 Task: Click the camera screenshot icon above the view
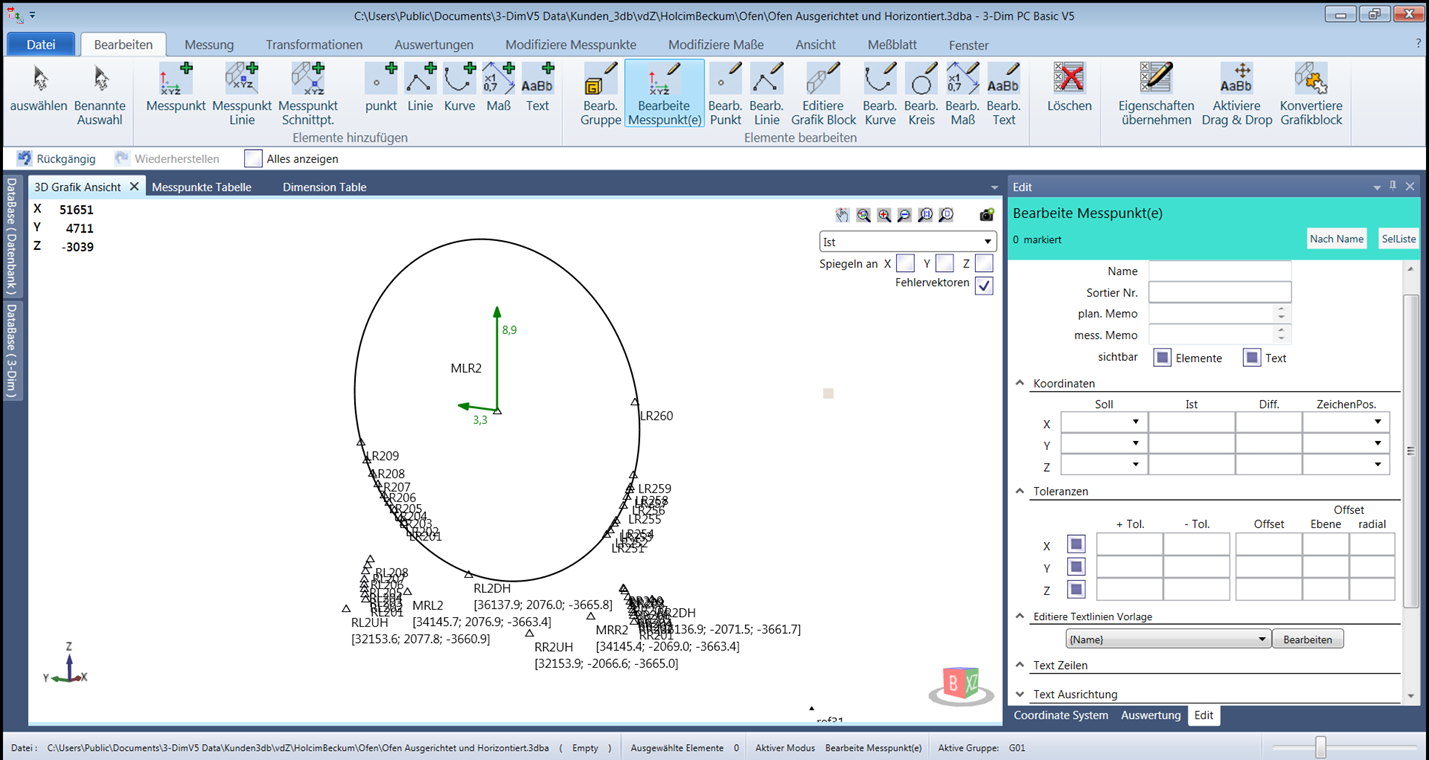(x=986, y=215)
